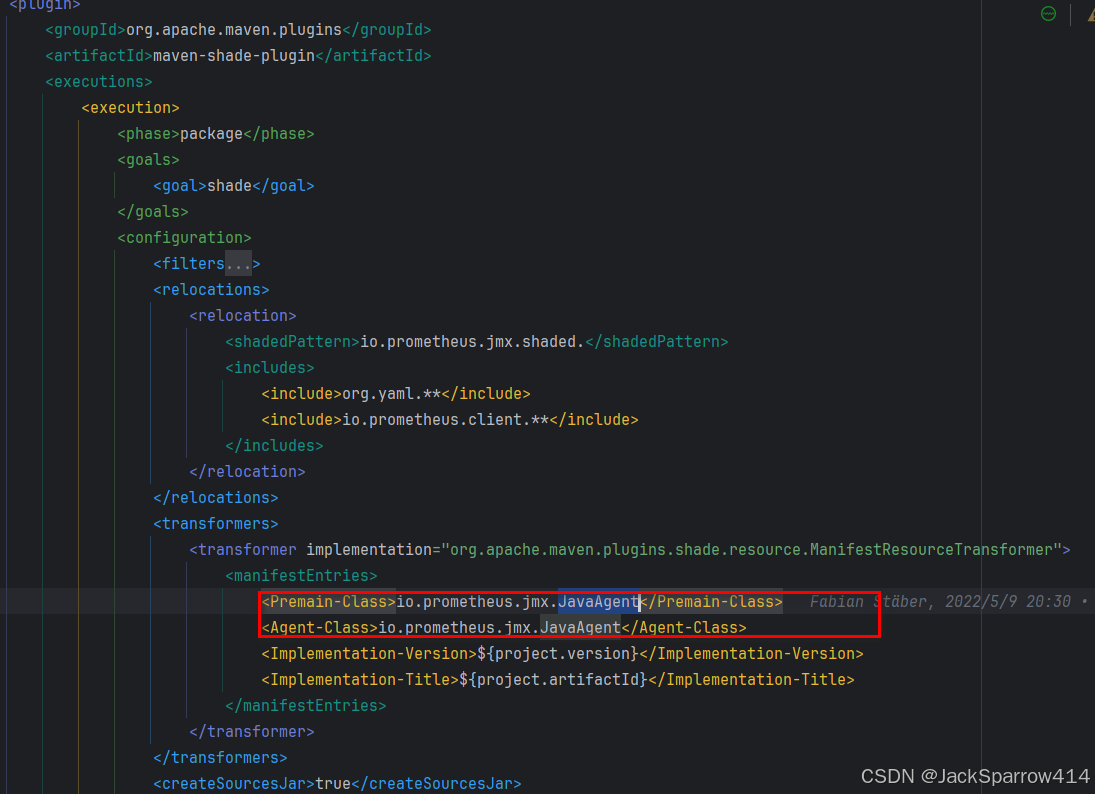Click the groupId value org.apache.maven.plugins
Image resolution: width=1095 pixels, height=794 pixels.
pyautogui.click(x=234, y=30)
